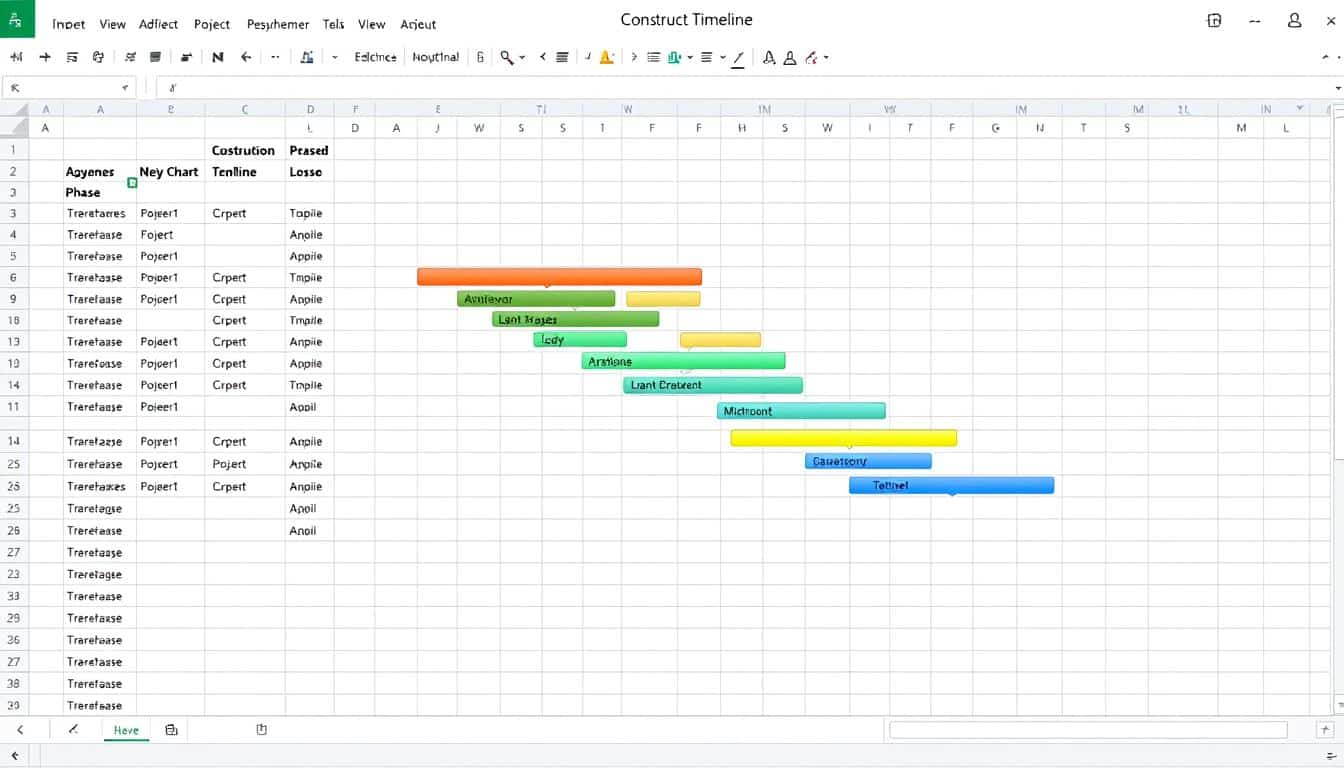Open the Tels menu

(334, 24)
